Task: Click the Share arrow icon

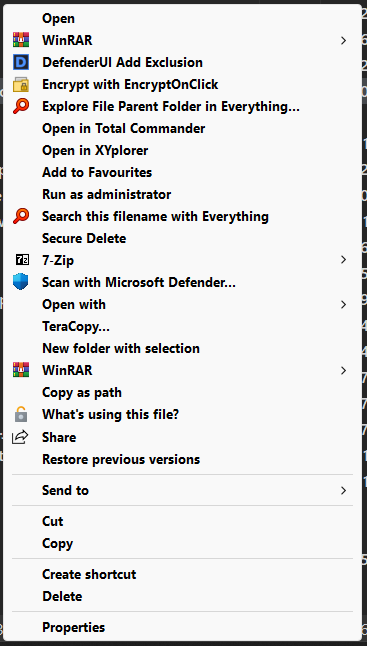Action: (20, 437)
